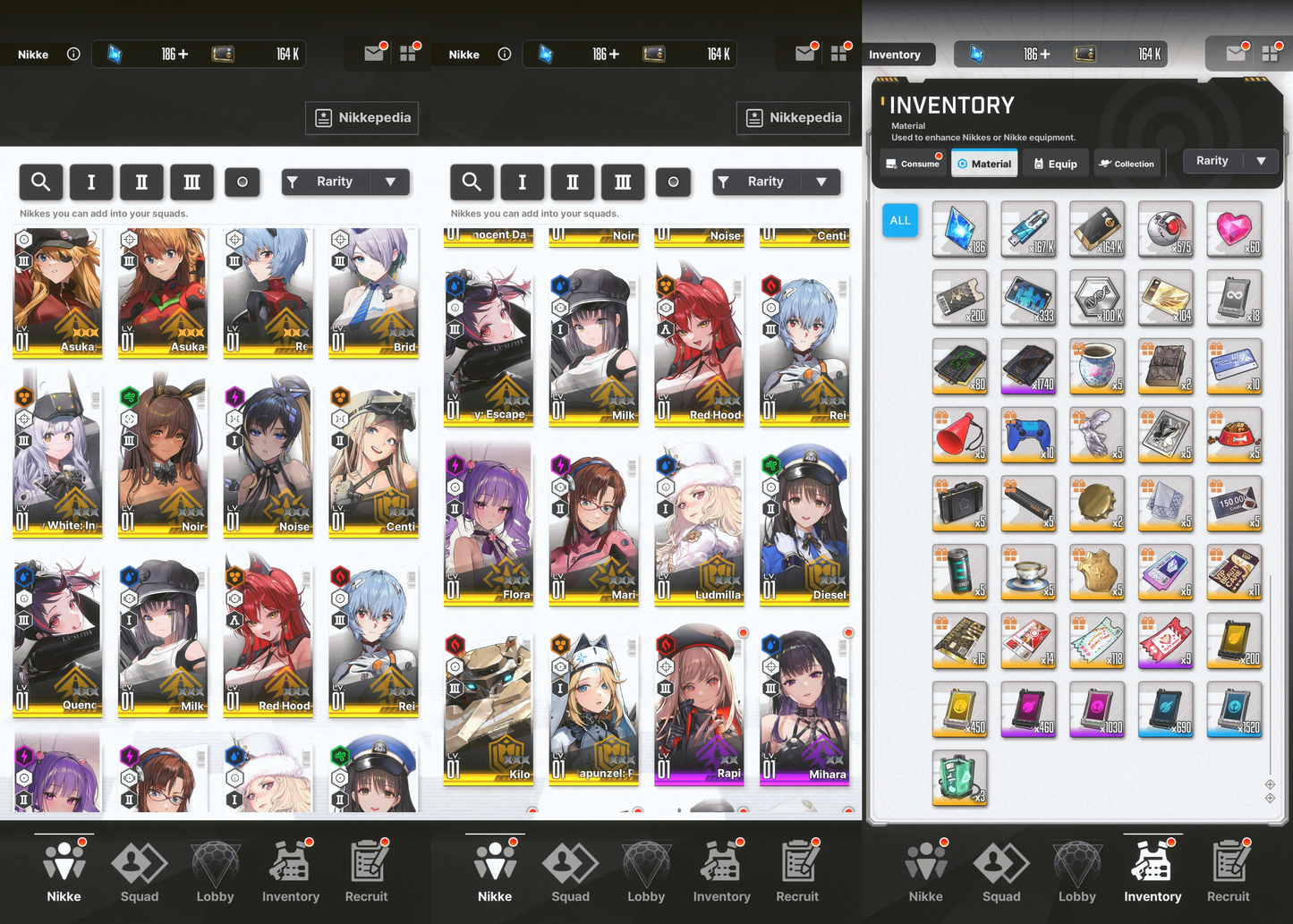Toggle the ALL filter in Inventory
This screenshot has height=924, width=1293.
click(900, 220)
